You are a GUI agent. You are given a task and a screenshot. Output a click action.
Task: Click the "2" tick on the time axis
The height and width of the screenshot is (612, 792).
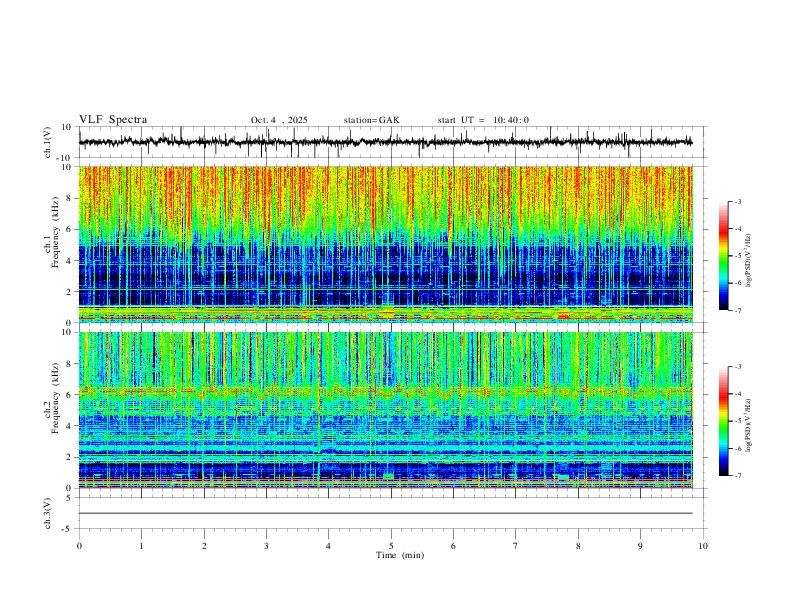[x=204, y=546]
